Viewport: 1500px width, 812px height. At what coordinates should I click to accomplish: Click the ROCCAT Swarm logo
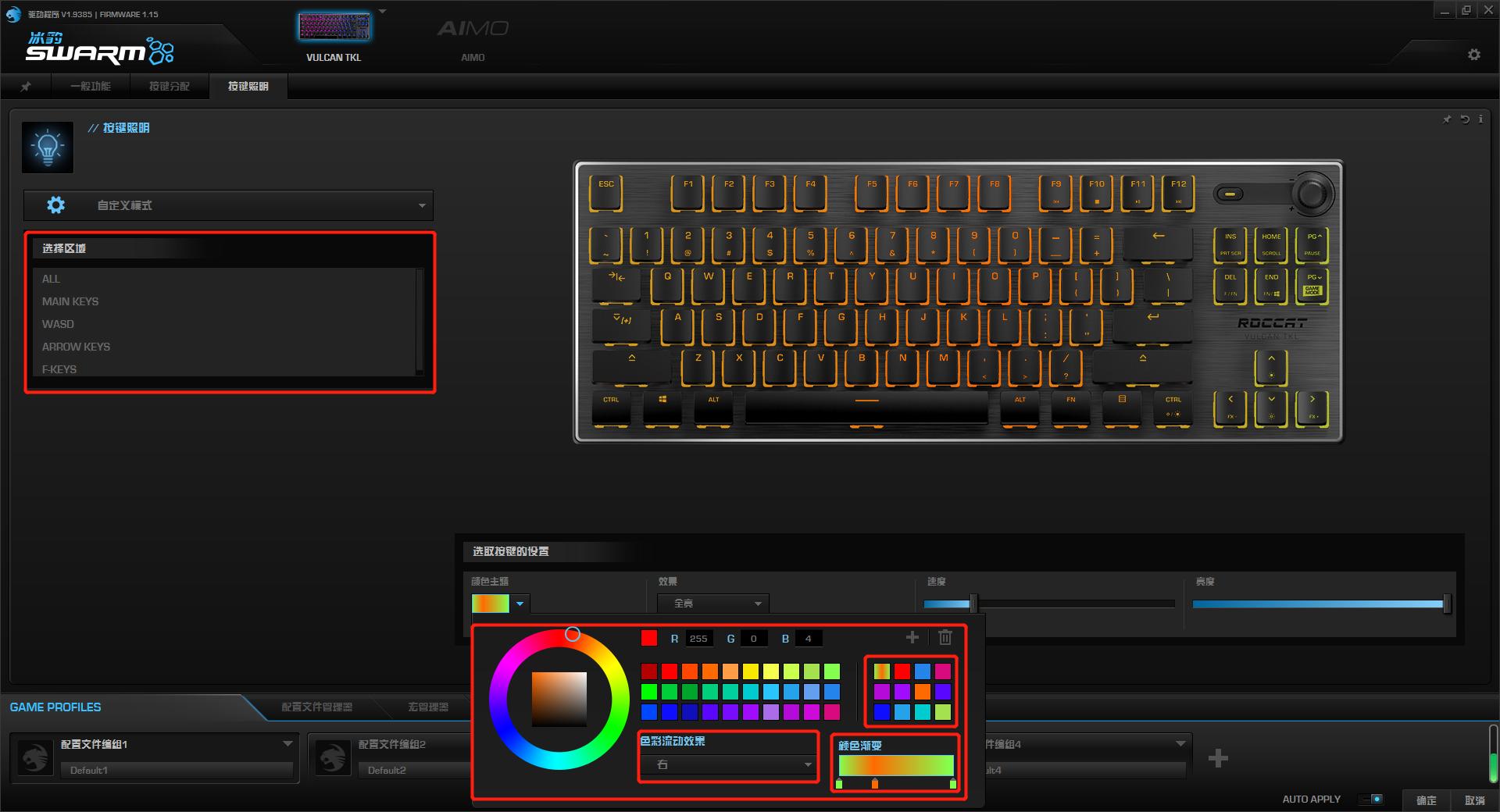pos(99,48)
